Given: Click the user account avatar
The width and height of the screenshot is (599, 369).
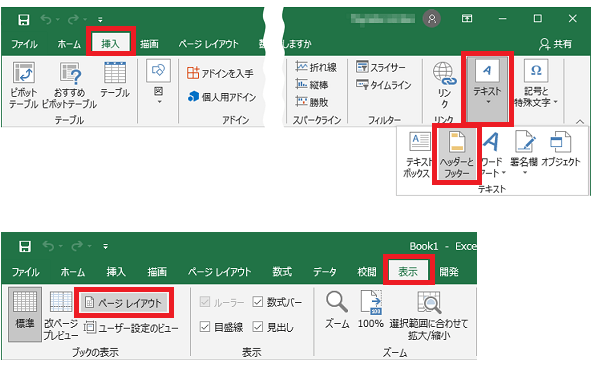Looking at the screenshot, I should tap(432, 18).
